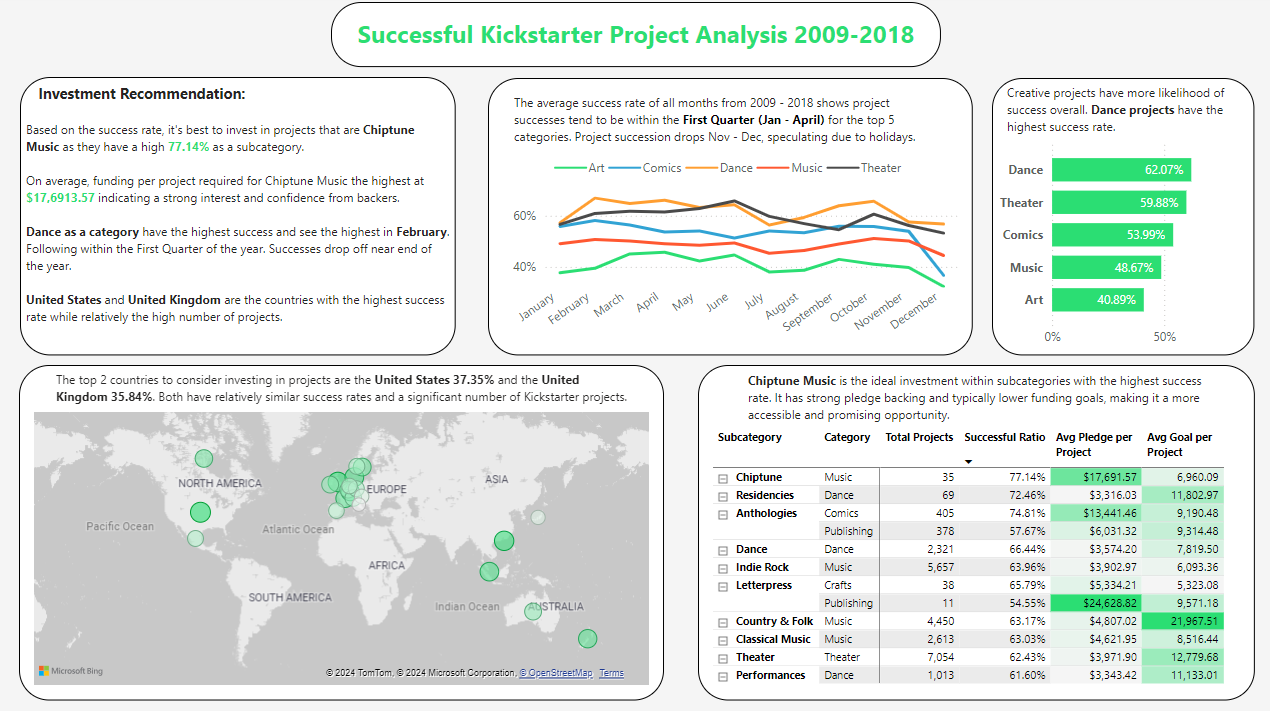Select the Dance bar showing 62.07%

(1121, 170)
